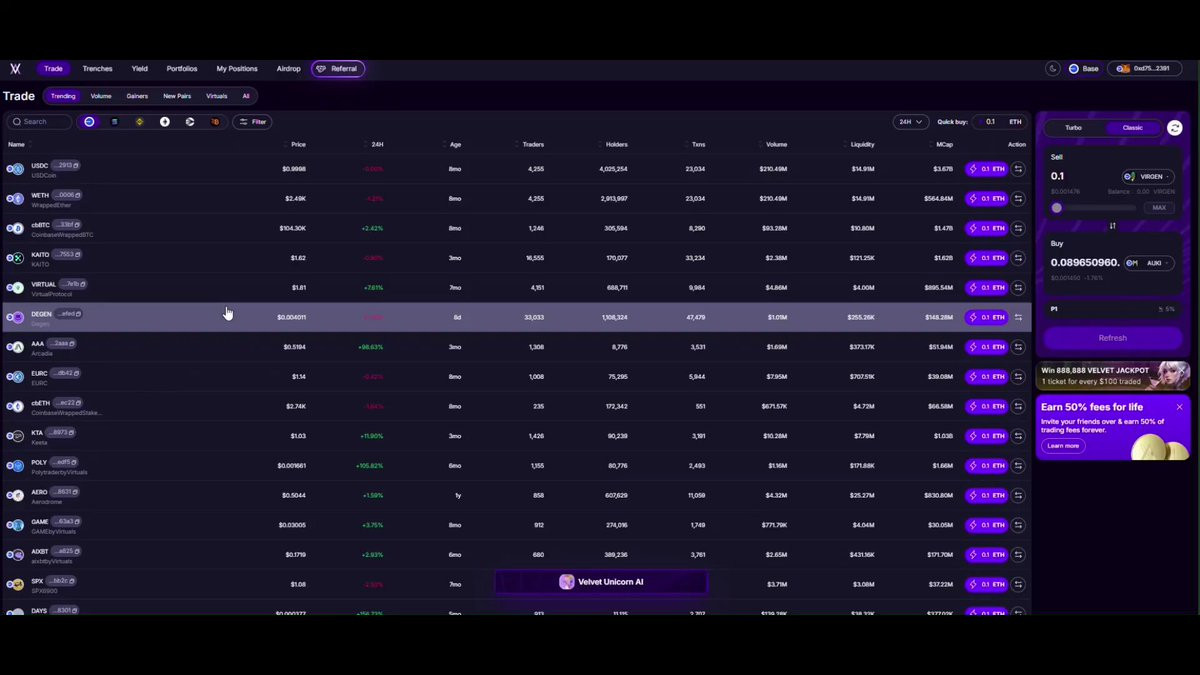Edit the Quick buy ETH amount field
This screenshot has height=675, width=1200.
coord(1001,122)
